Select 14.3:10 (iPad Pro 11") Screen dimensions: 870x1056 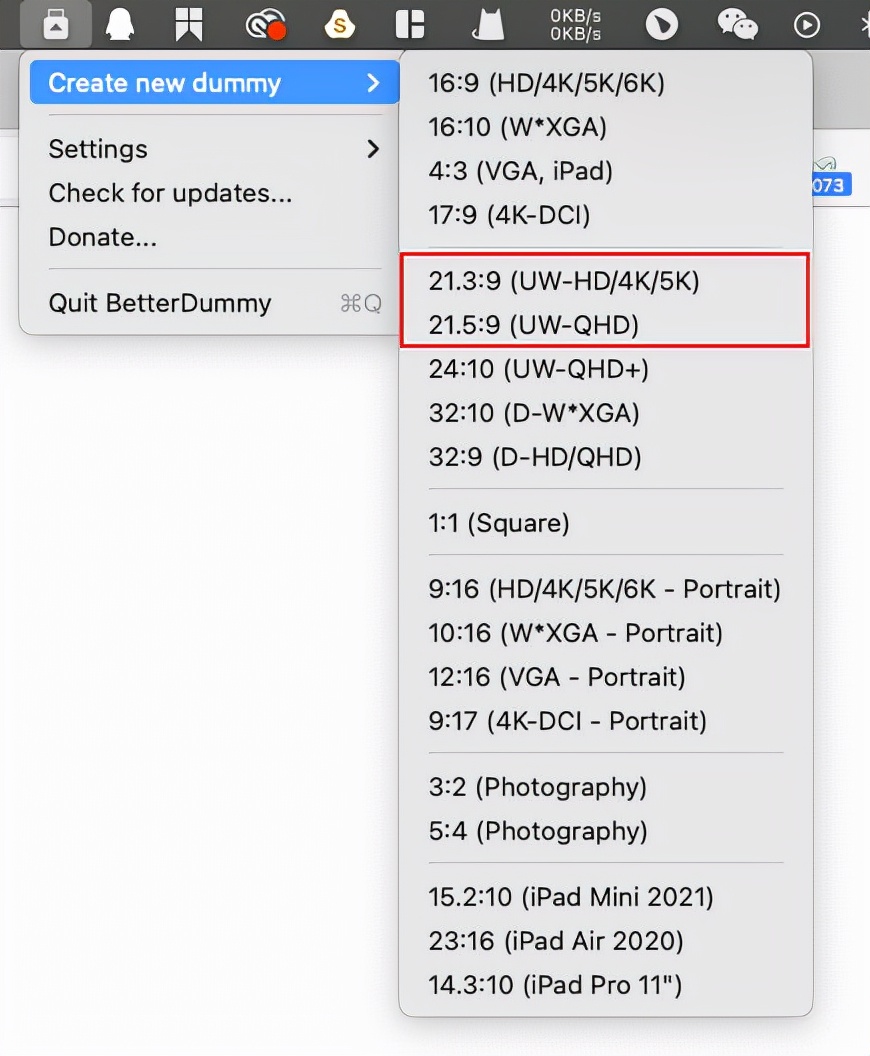(x=605, y=985)
